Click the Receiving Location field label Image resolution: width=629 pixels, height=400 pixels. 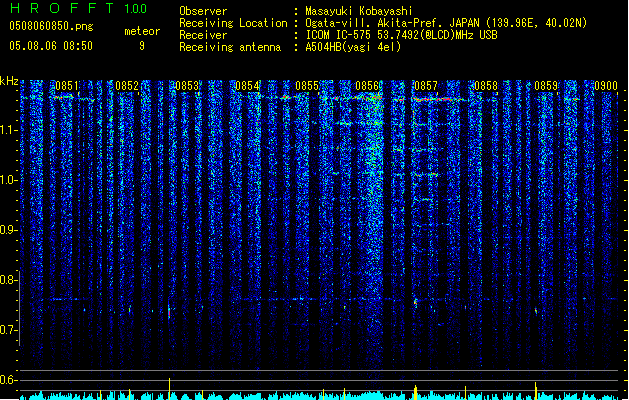point(233,23)
